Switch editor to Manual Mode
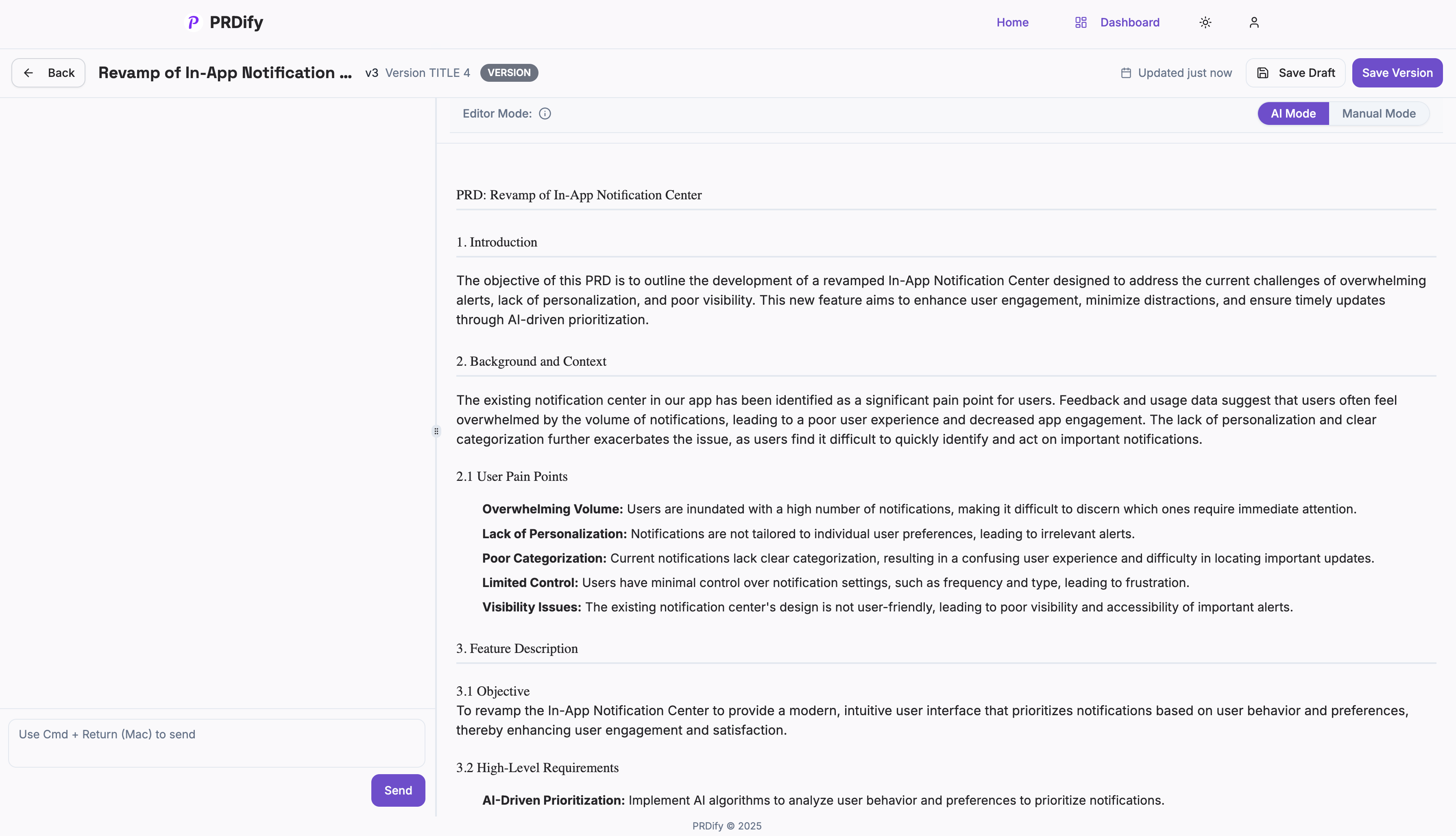1456x836 pixels. pos(1379,113)
